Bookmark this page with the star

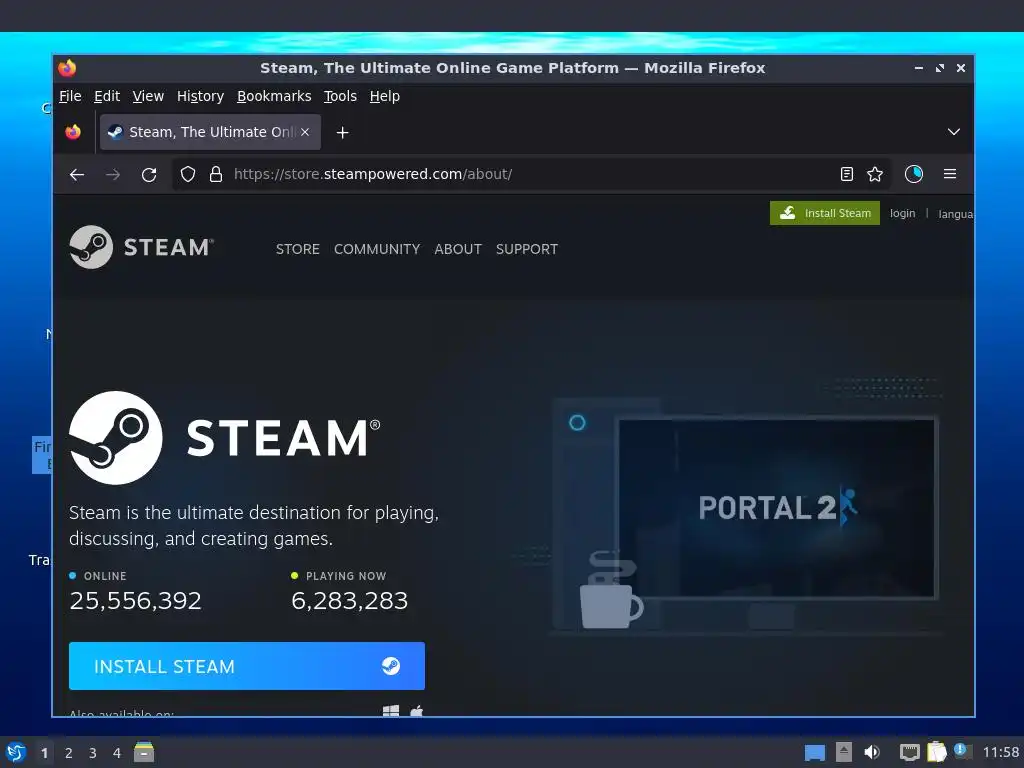click(874, 174)
